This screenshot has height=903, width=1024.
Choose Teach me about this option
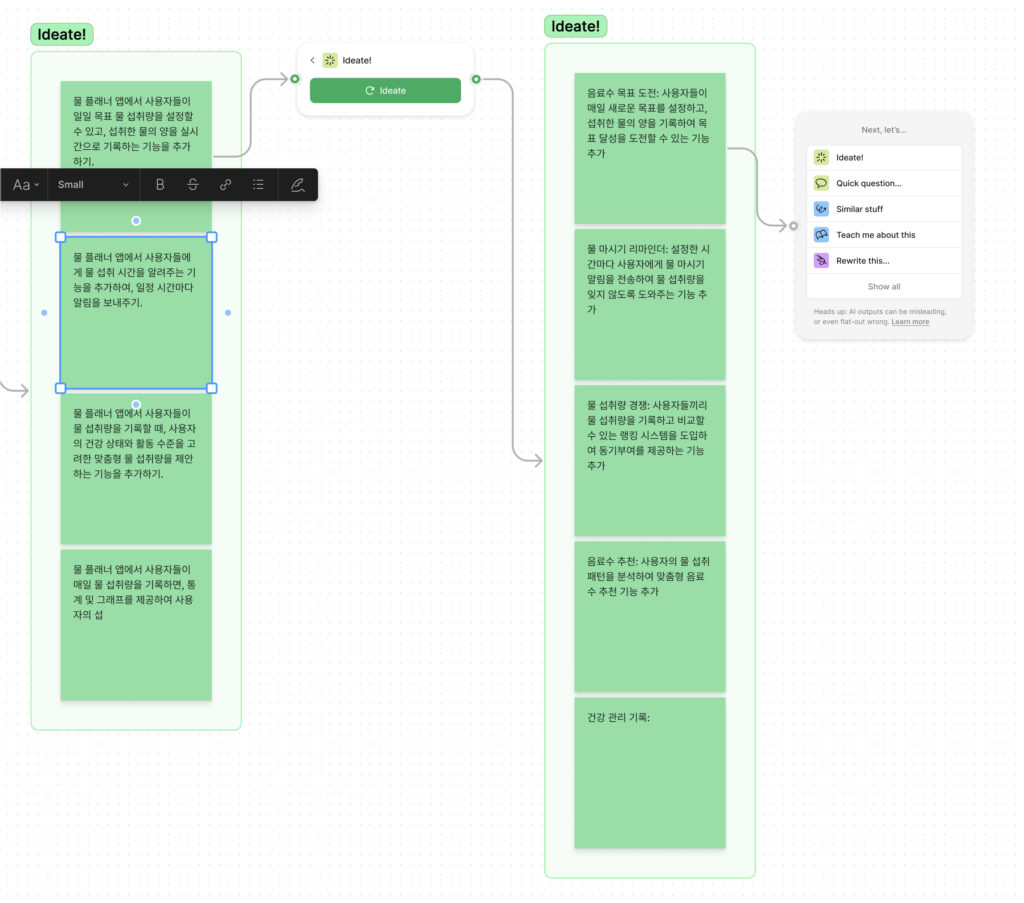(884, 235)
